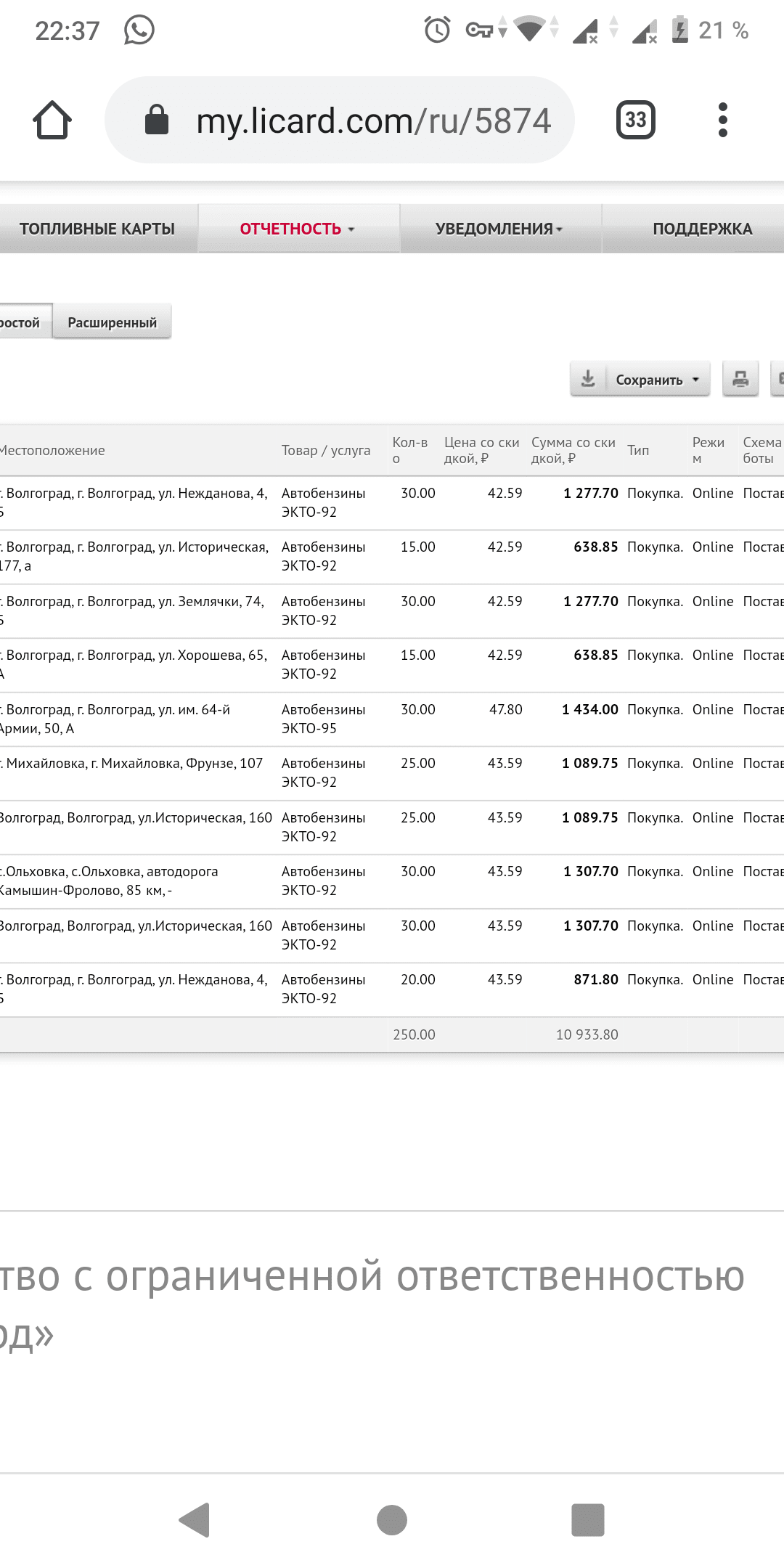
Task: Tap the Android back navigation button
Action: click(195, 1519)
